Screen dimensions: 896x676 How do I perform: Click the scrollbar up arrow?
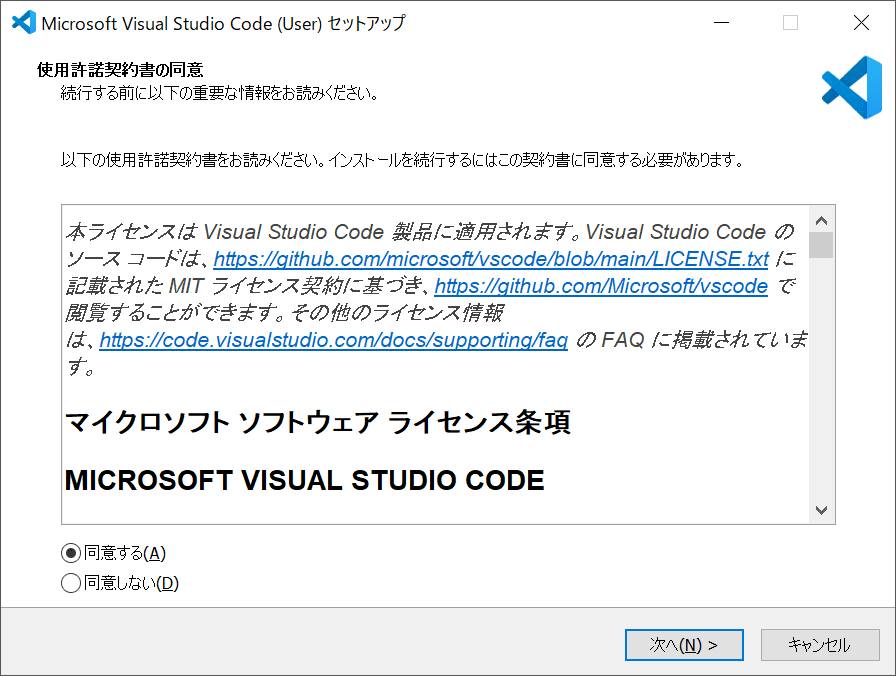pos(823,219)
